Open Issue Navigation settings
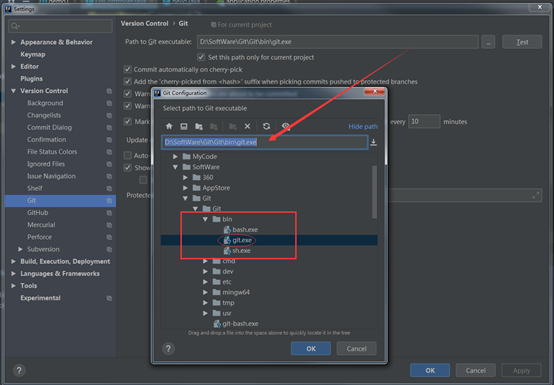Screen dimensions: 554x385 (51, 176)
